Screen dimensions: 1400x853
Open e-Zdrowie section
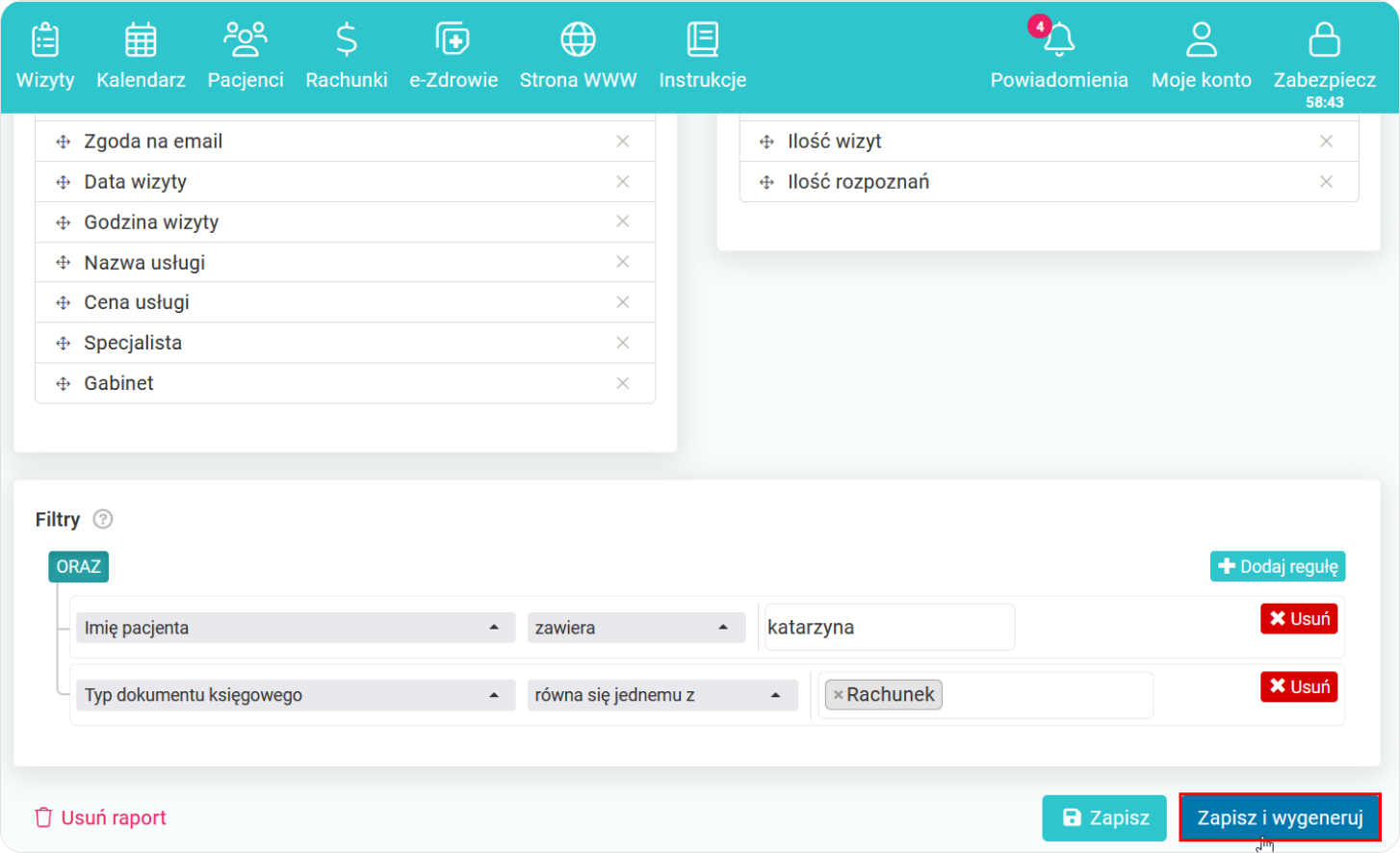point(454,57)
